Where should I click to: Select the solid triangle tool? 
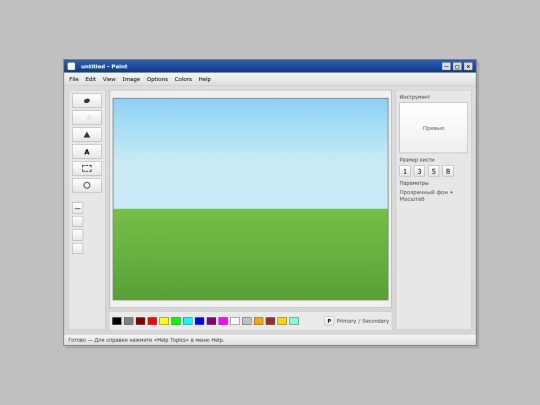[87, 134]
